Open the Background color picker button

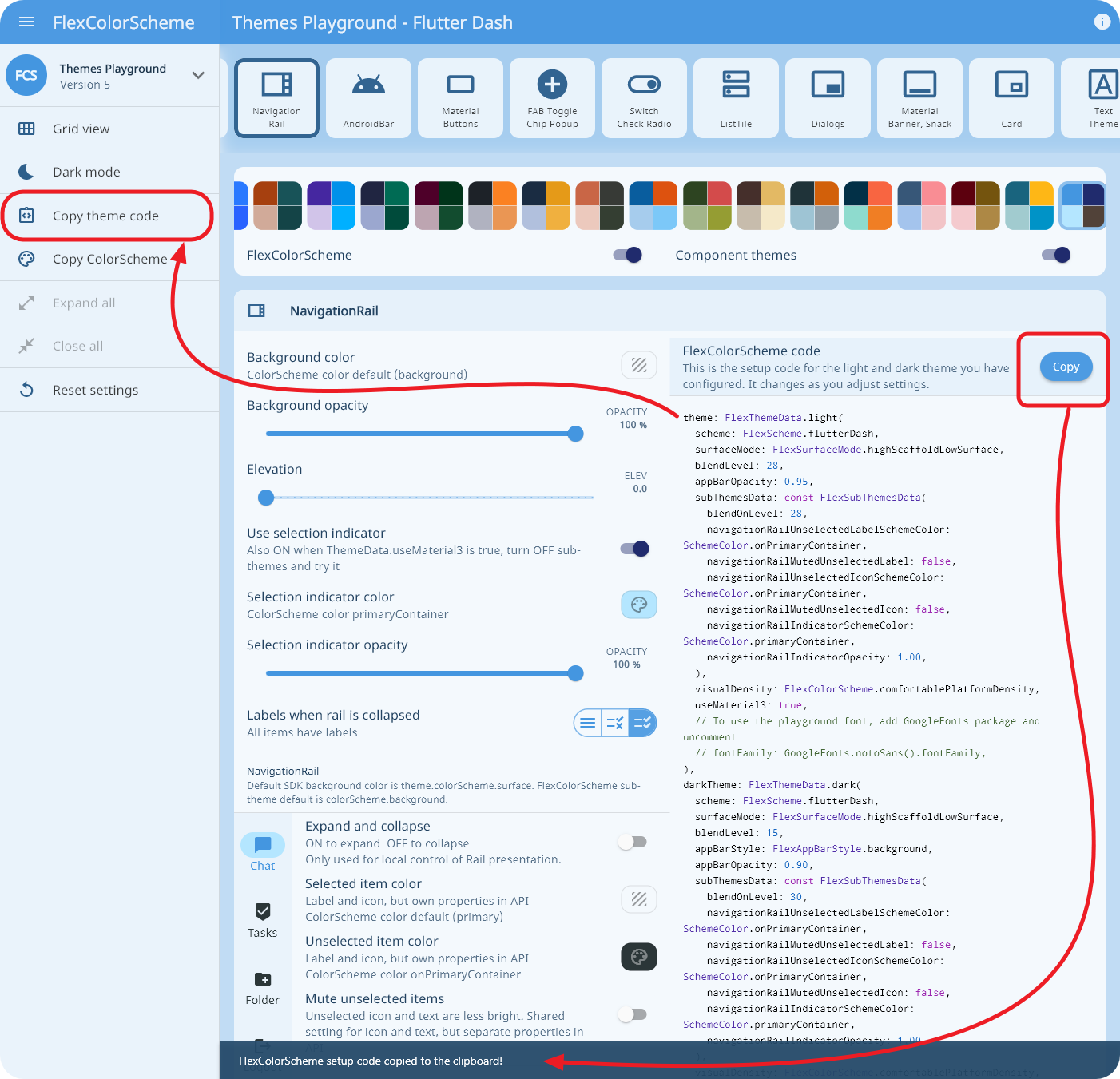click(x=639, y=365)
